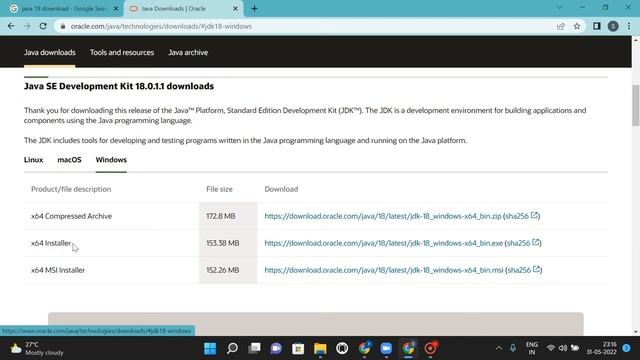Switch to the macOS tab
640x360 pixels.
pos(69,160)
